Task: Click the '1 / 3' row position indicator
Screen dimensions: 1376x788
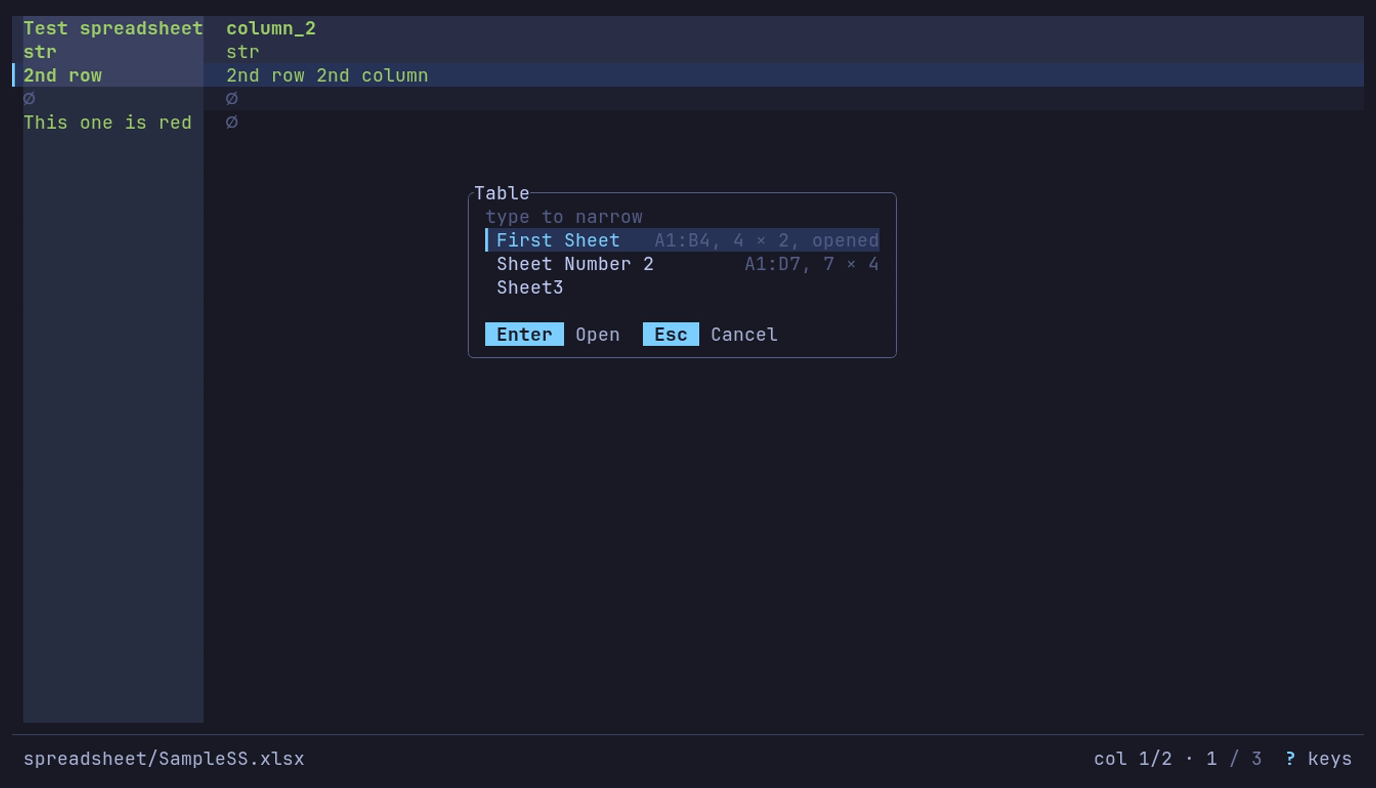Action: (1234, 759)
